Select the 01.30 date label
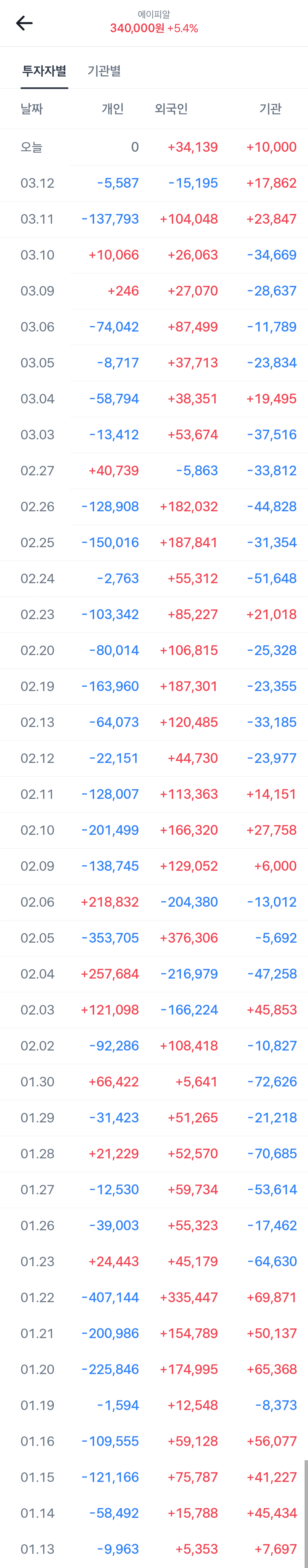The image size is (308, 1568). coord(38,1082)
